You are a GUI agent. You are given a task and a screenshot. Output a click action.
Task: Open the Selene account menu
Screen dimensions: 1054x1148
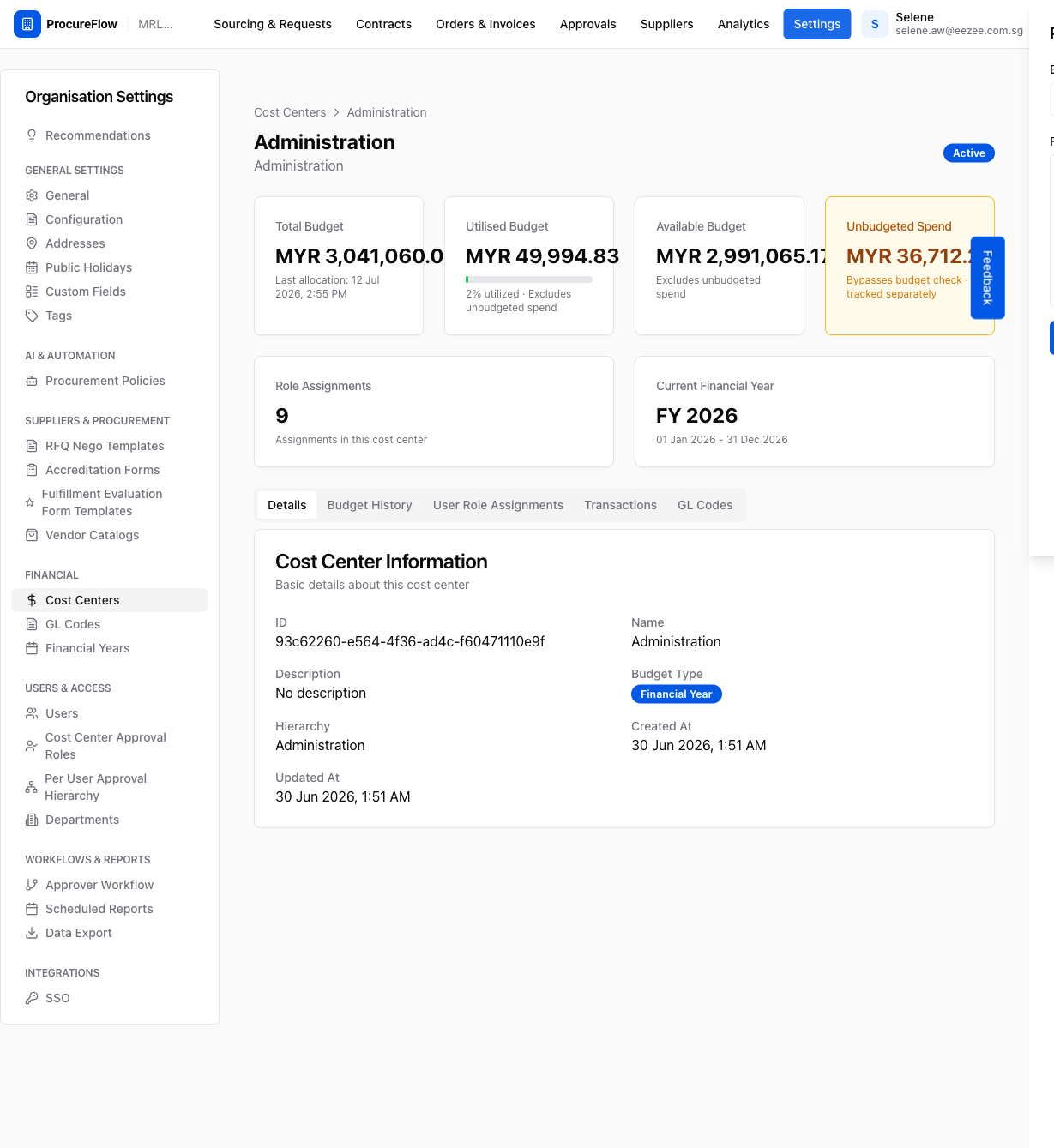pyautogui.click(x=943, y=24)
